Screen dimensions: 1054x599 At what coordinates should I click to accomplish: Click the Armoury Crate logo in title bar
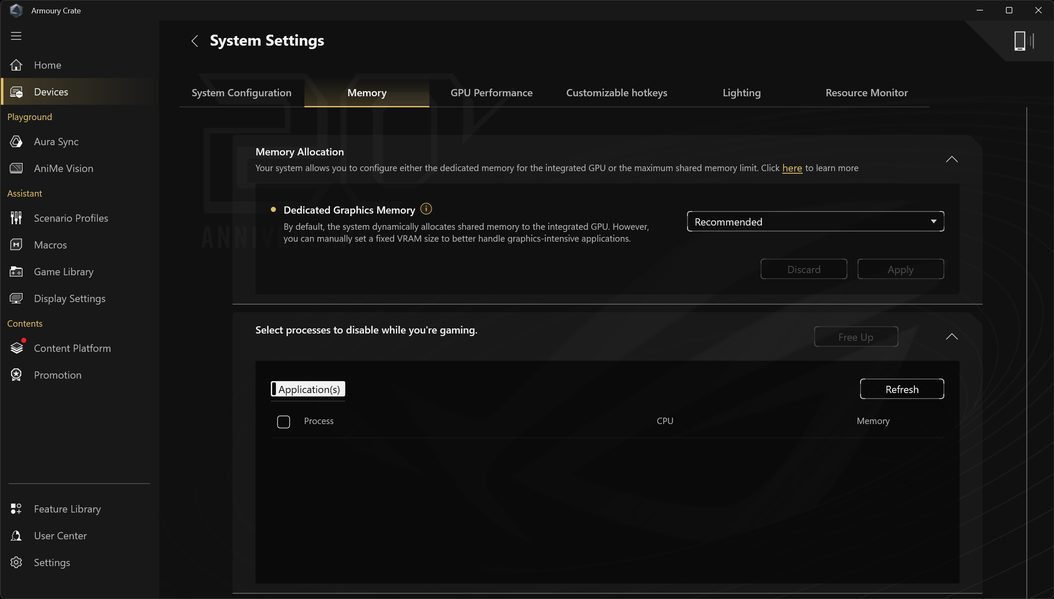click(x=16, y=10)
